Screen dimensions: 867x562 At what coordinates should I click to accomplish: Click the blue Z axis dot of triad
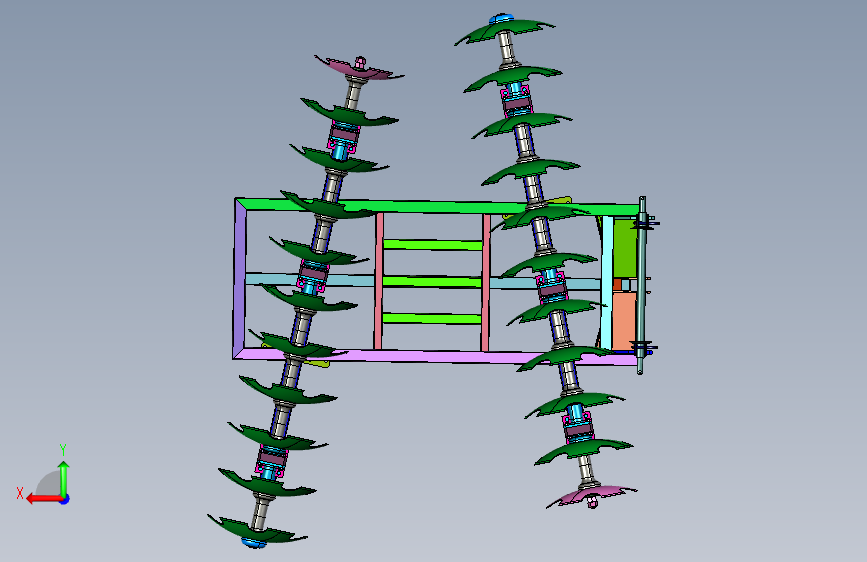coord(65,499)
